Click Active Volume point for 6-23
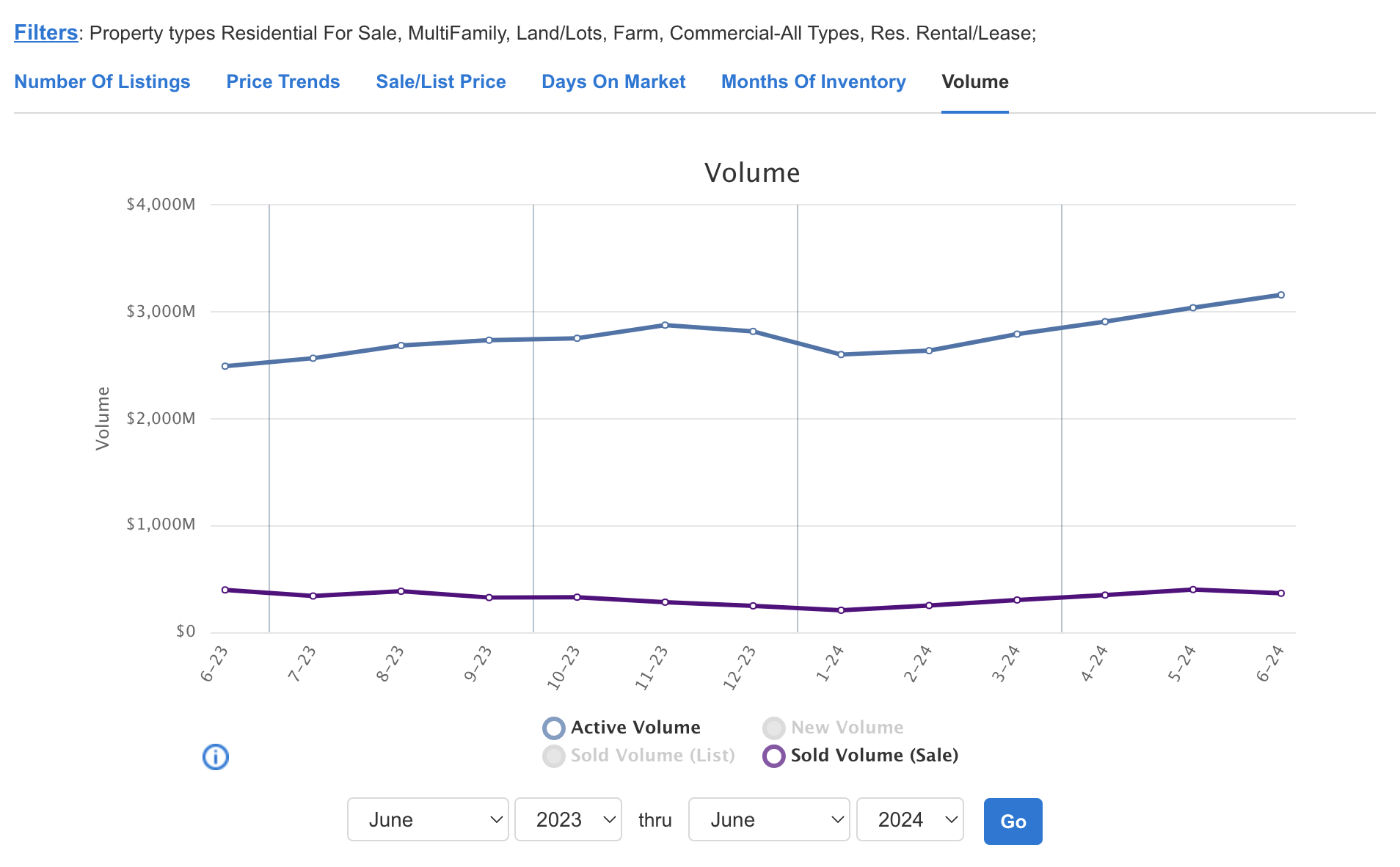The image size is (1400, 867). (x=225, y=366)
